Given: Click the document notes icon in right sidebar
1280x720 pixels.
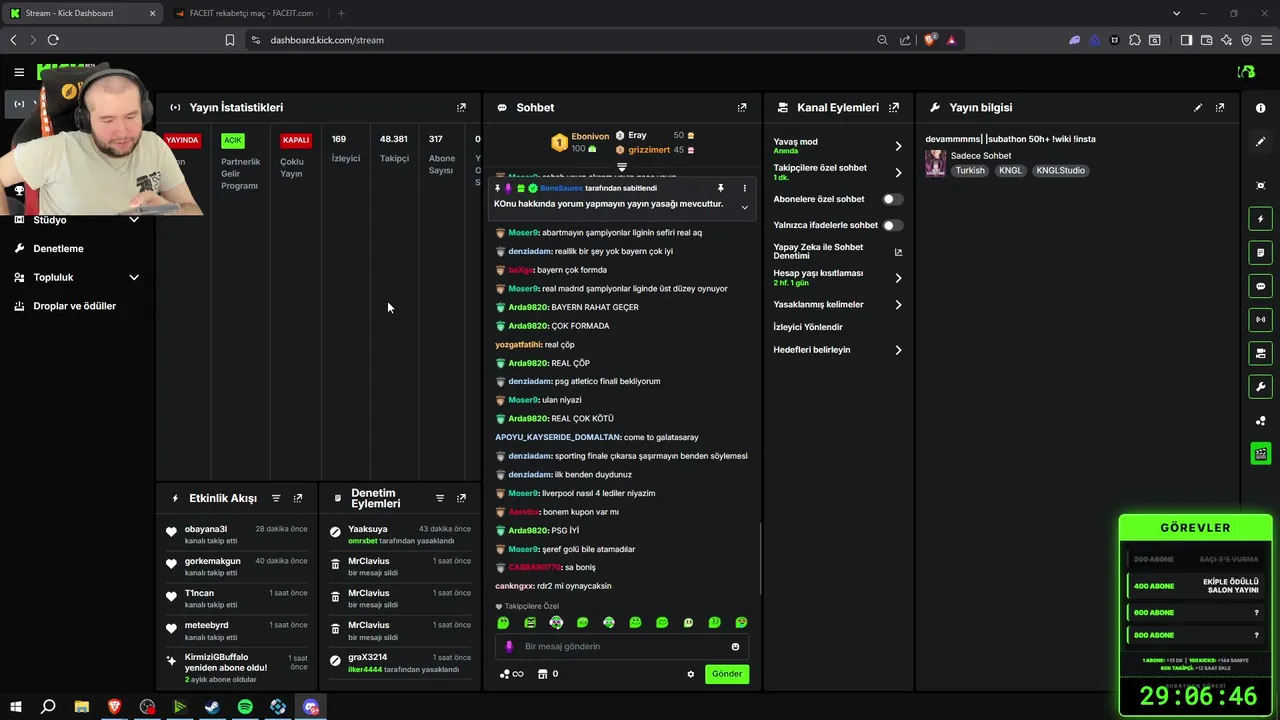Looking at the screenshot, I should (x=1260, y=253).
